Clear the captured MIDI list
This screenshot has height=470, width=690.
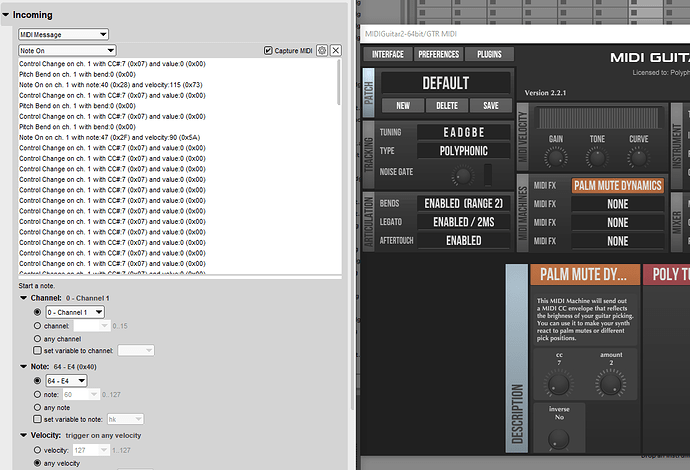(x=336, y=51)
